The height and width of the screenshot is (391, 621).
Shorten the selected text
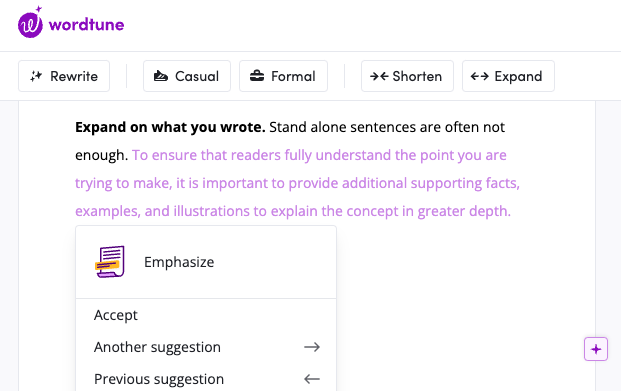tap(407, 76)
